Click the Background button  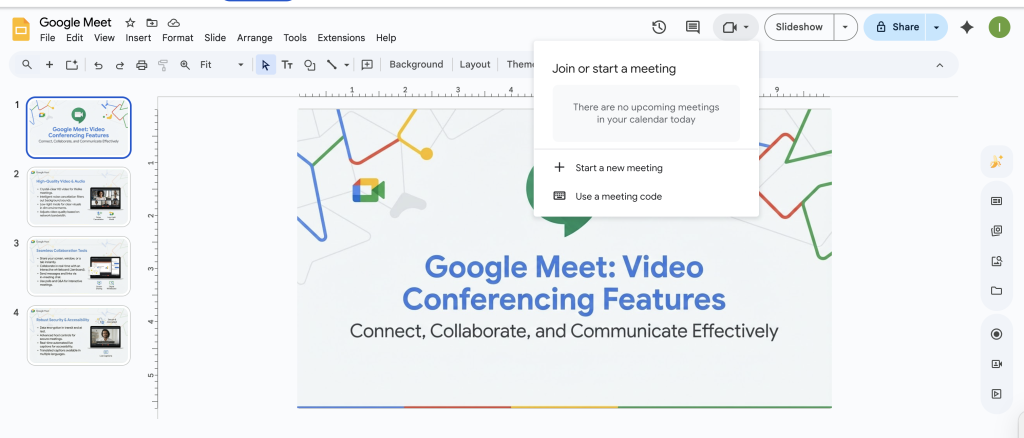416,65
